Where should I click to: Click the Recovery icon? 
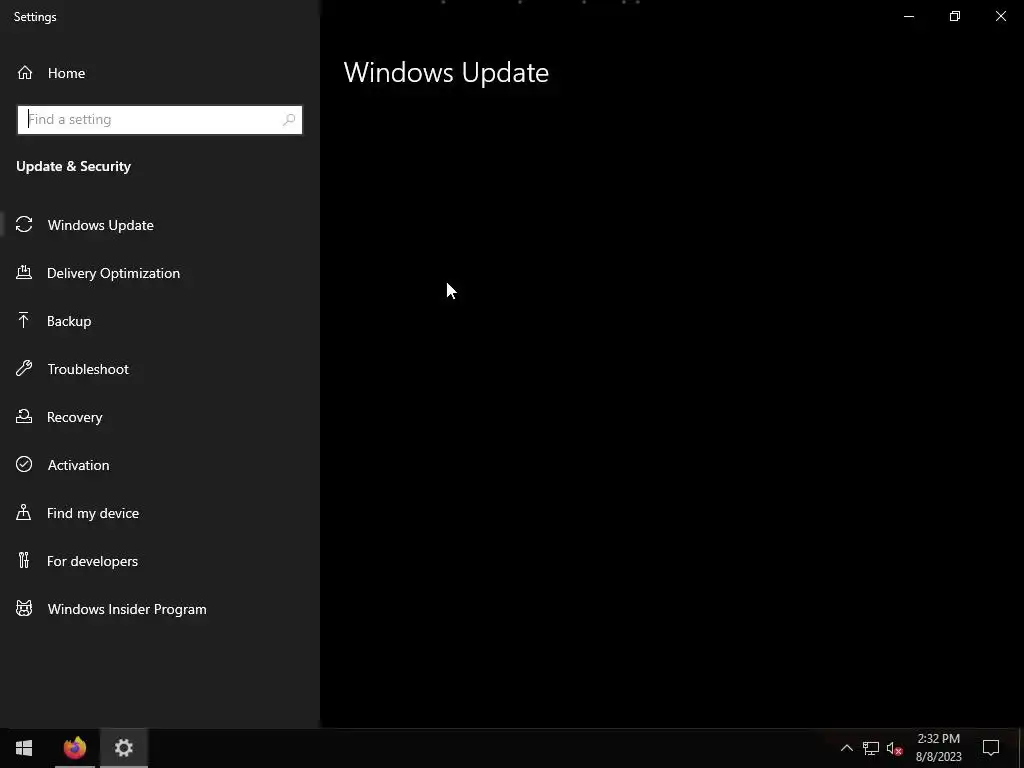(x=24, y=416)
